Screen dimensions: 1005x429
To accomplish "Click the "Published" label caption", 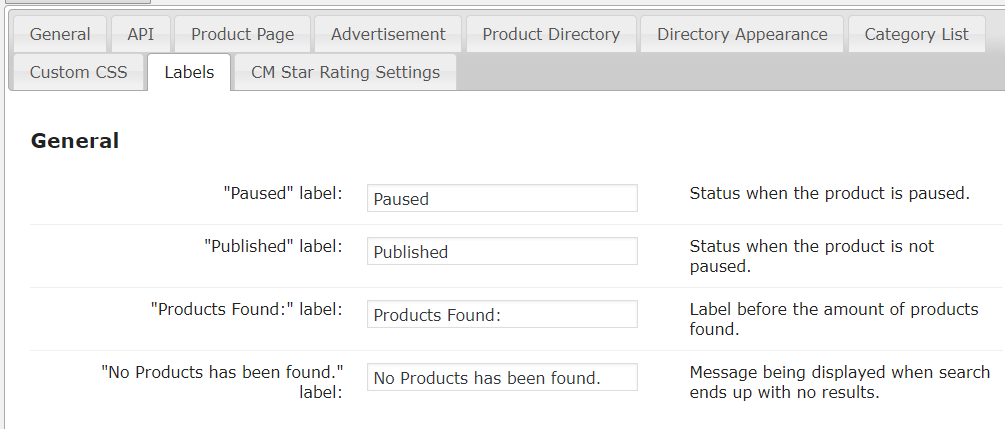I will [273, 246].
